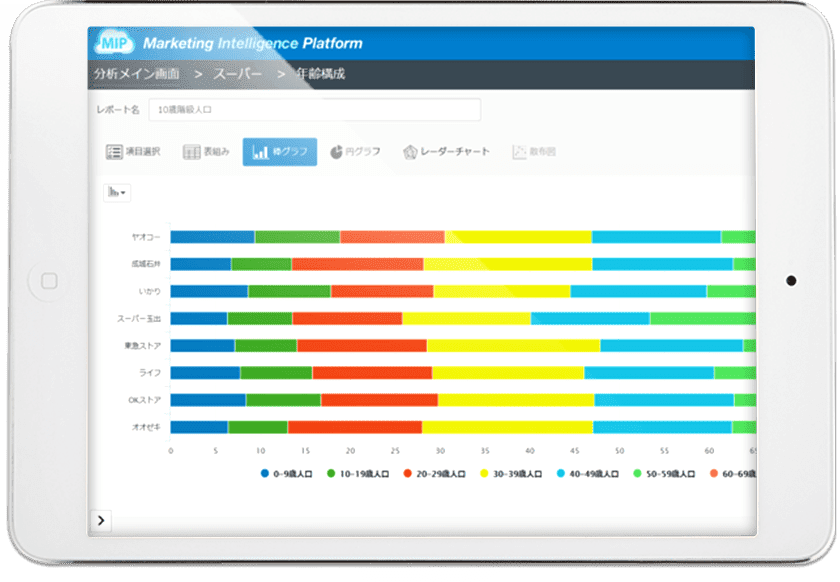Open the レーダーチャート tab
The width and height of the screenshot is (840, 582).
(446, 152)
